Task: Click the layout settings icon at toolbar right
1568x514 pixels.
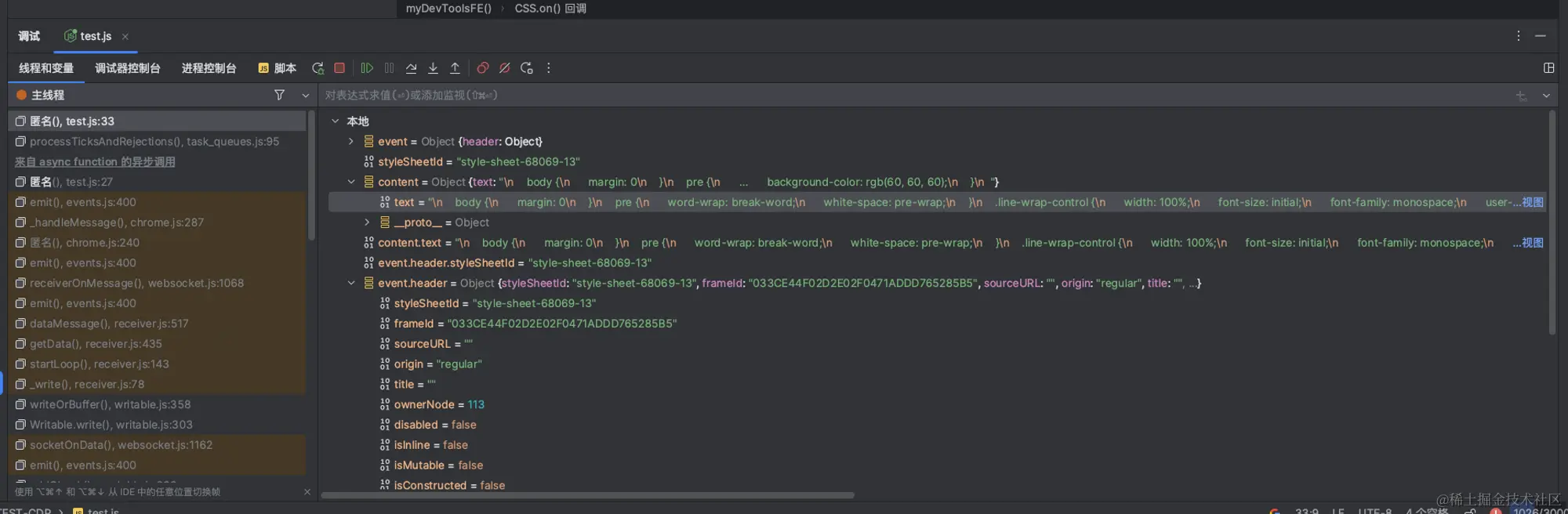Action: 1549,68
